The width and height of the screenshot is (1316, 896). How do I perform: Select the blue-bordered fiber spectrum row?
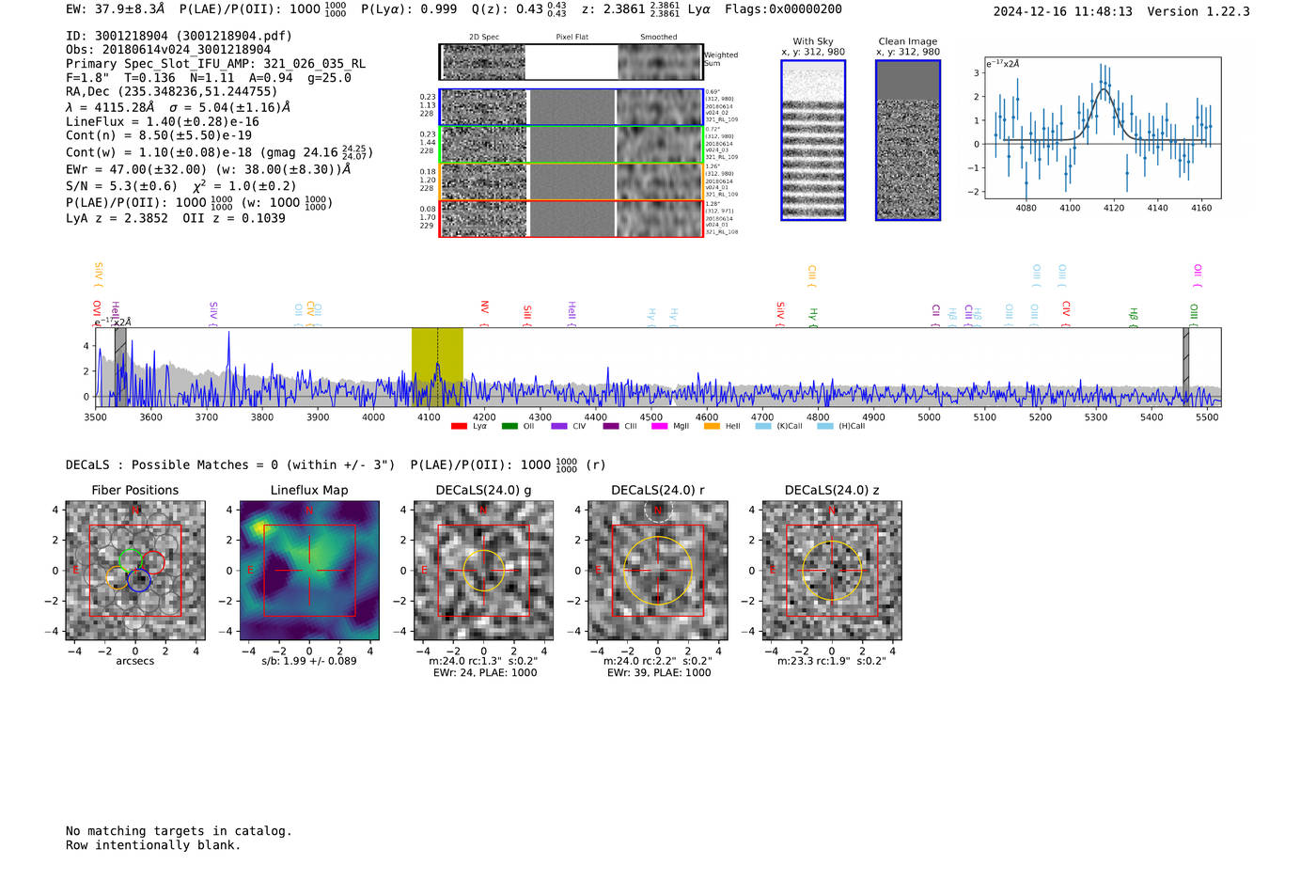[571, 107]
